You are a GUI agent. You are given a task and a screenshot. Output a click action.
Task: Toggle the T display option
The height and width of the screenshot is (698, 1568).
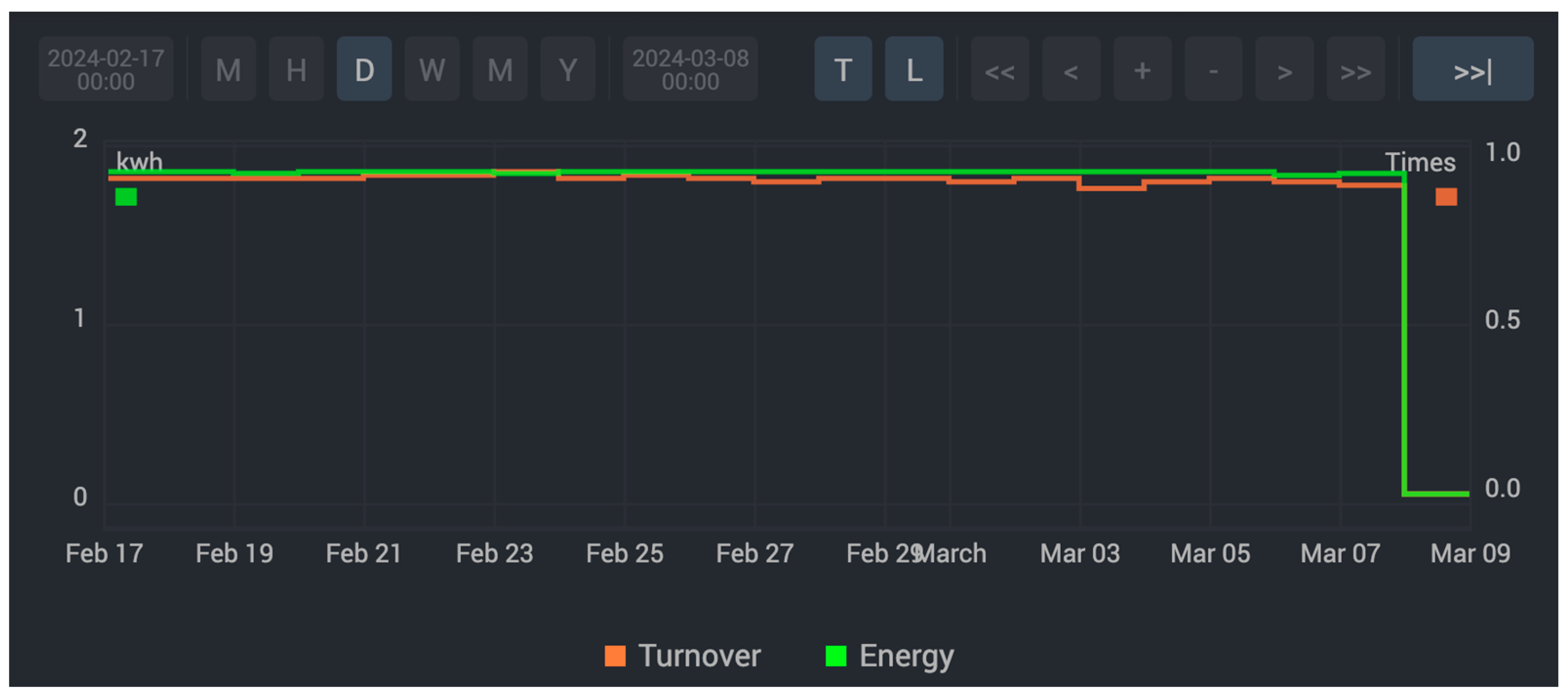coord(843,69)
